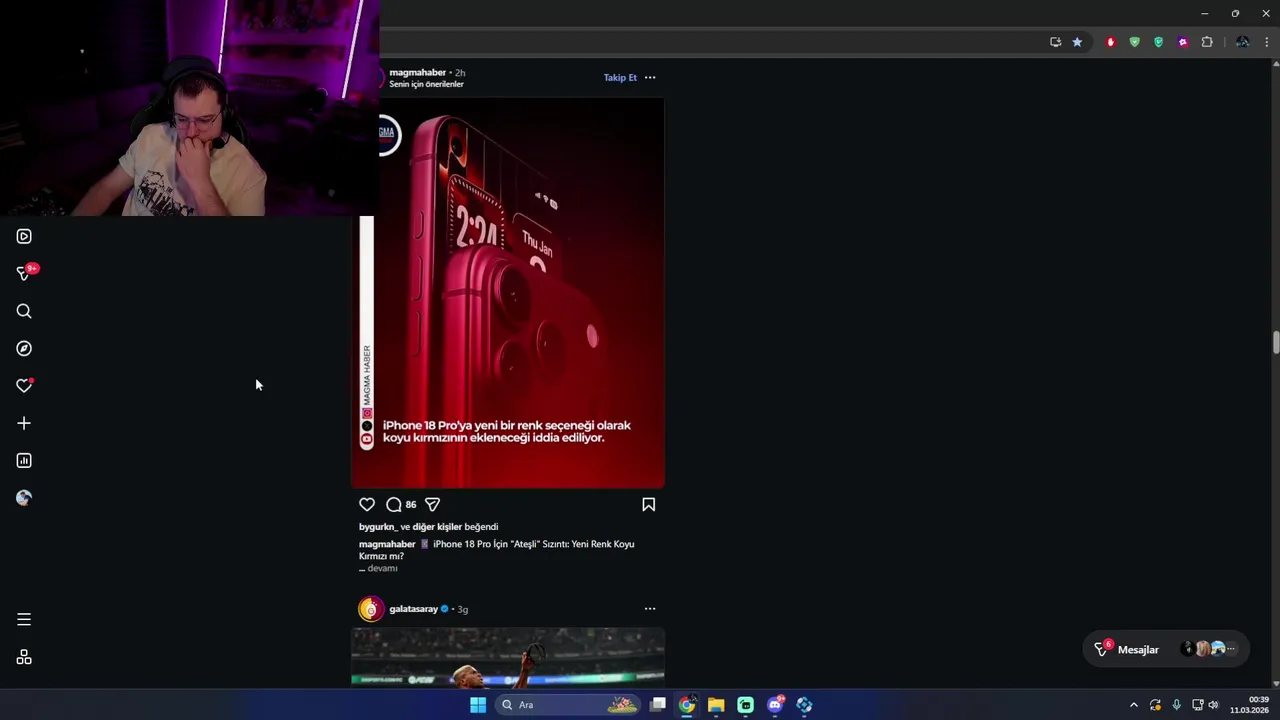Open bygurkn_ profile from likes line
Image resolution: width=1280 pixels, height=720 pixels.
(378, 527)
